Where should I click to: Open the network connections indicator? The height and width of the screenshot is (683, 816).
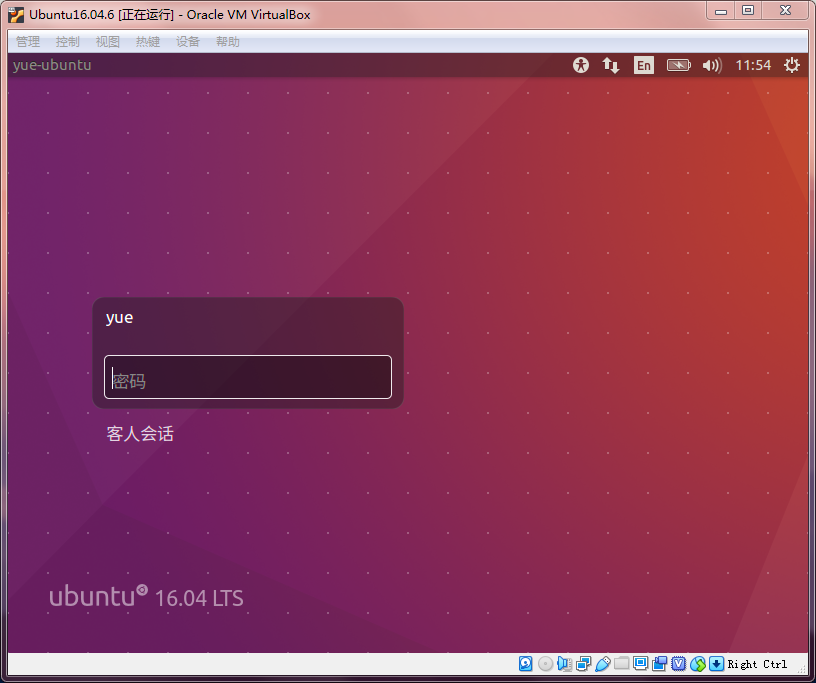(x=611, y=65)
